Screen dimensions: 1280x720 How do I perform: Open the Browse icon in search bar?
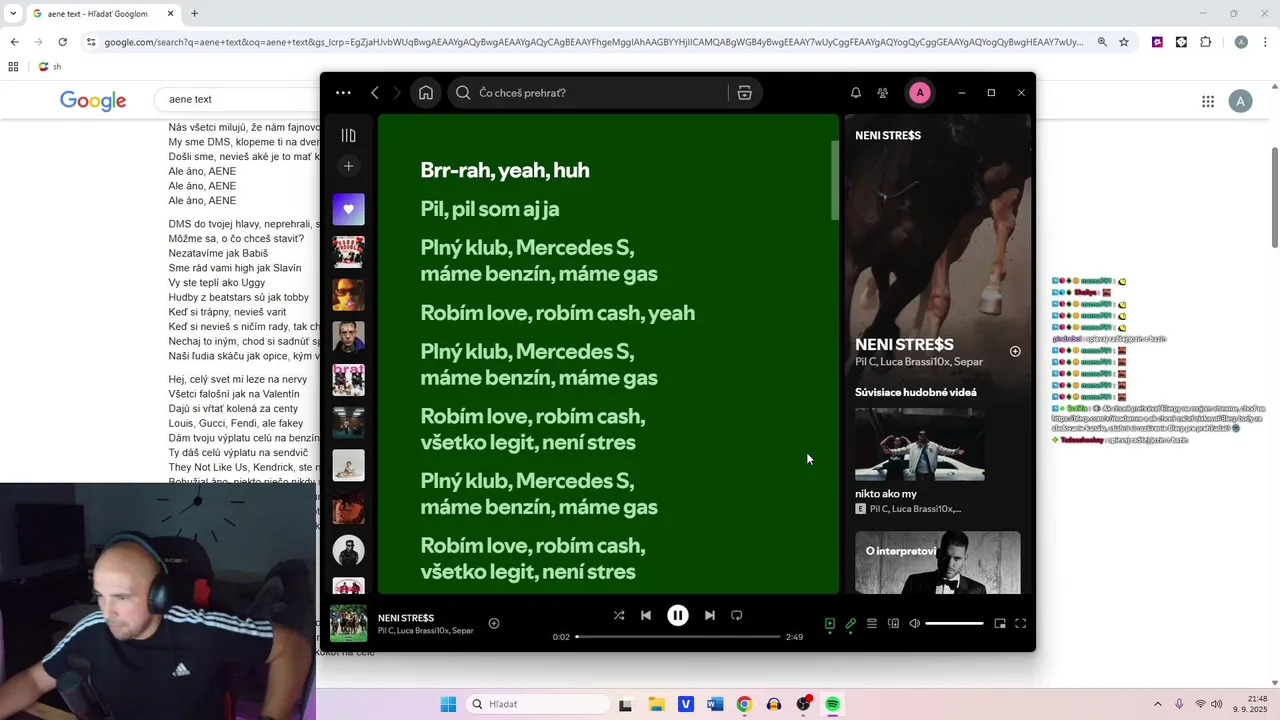[x=744, y=93]
